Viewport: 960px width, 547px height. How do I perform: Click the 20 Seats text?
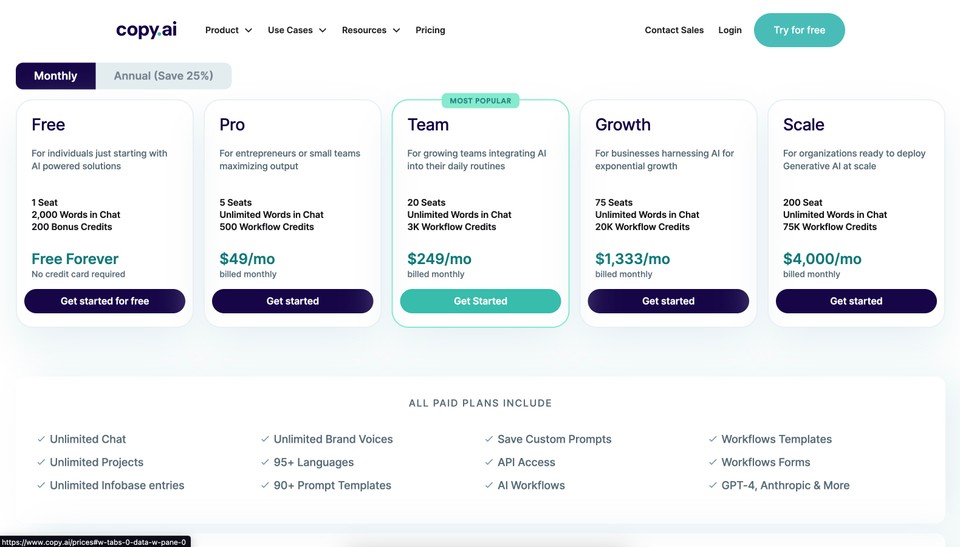click(426, 202)
